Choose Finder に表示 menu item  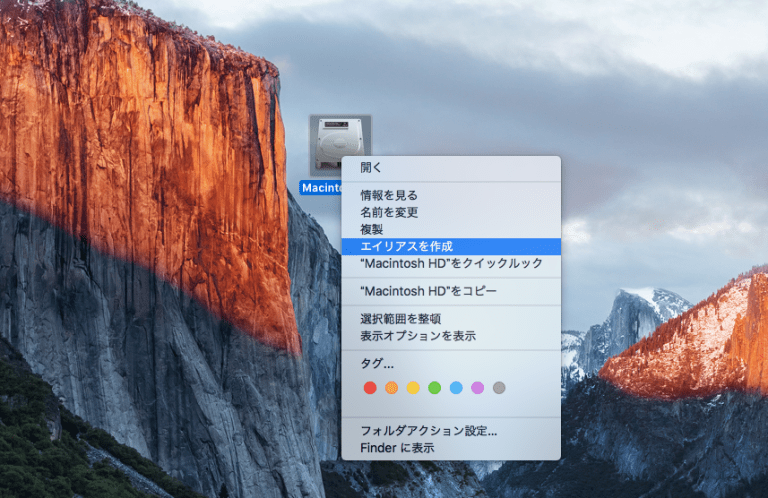tap(451, 448)
